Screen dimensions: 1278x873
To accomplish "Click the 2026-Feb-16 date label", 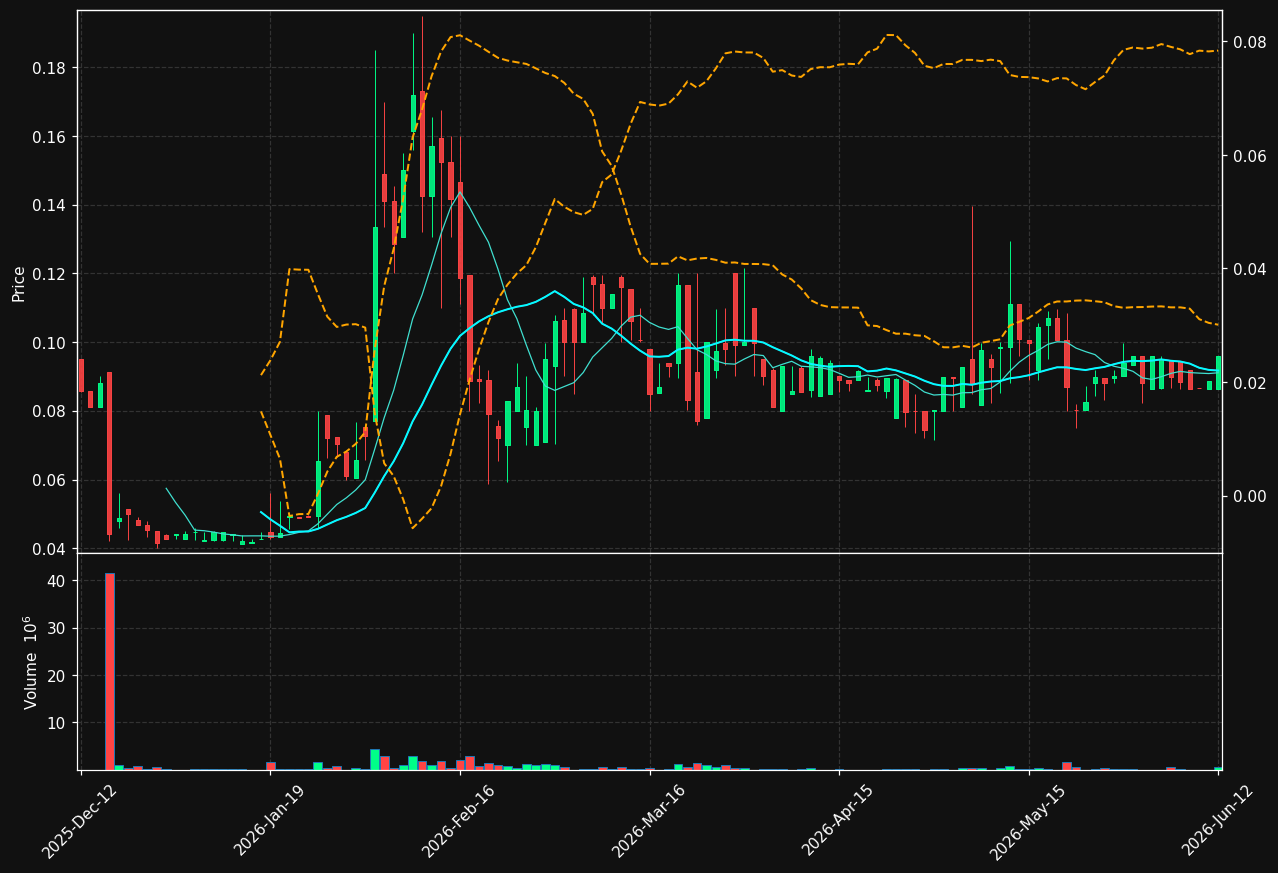I will (x=459, y=821).
